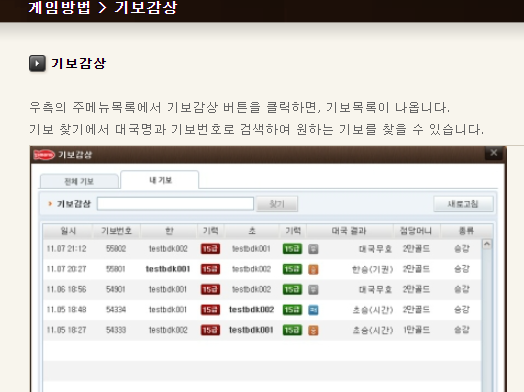Click red 15급 badge in row 54334
Viewport: 524px width, 392px height.
[210, 310]
